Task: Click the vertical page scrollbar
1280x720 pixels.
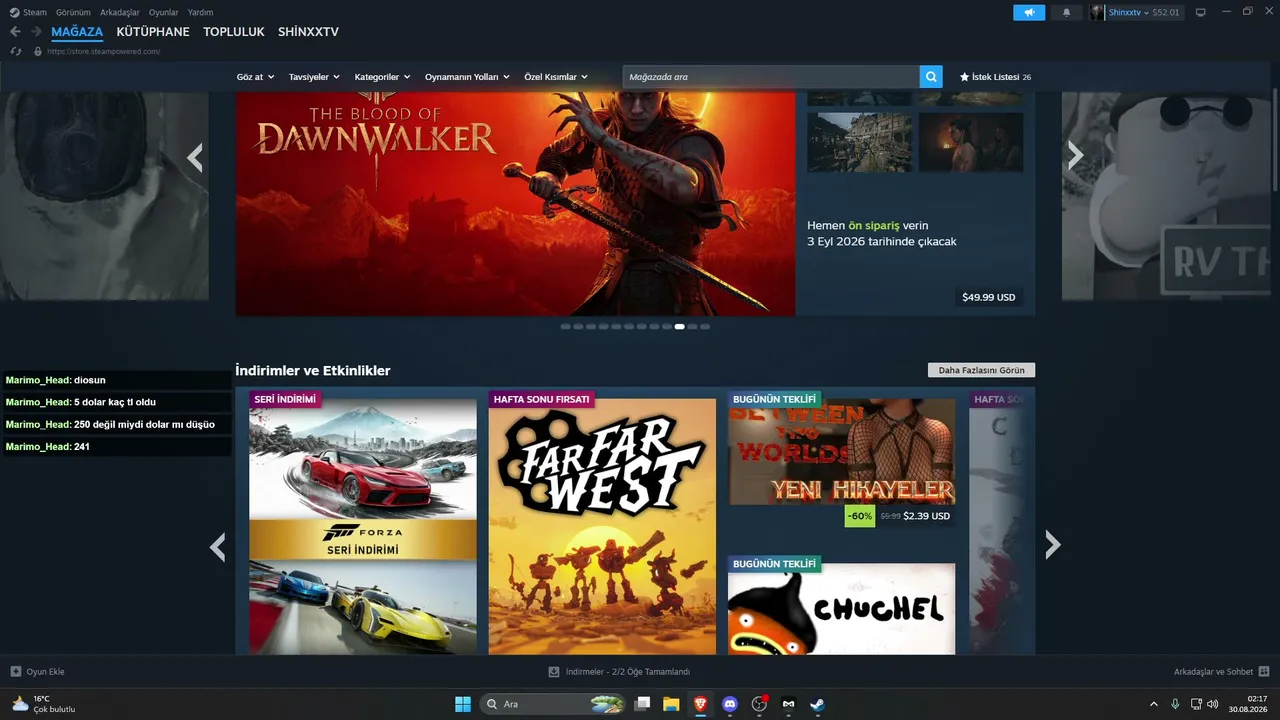Action: click(x=1275, y=140)
